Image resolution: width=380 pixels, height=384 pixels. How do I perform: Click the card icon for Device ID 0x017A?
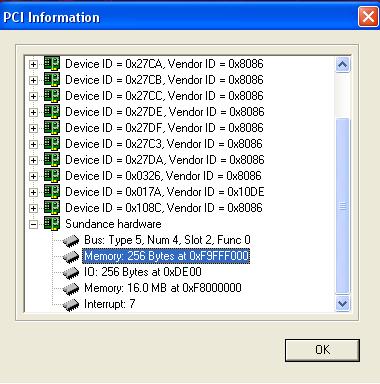[52, 191]
